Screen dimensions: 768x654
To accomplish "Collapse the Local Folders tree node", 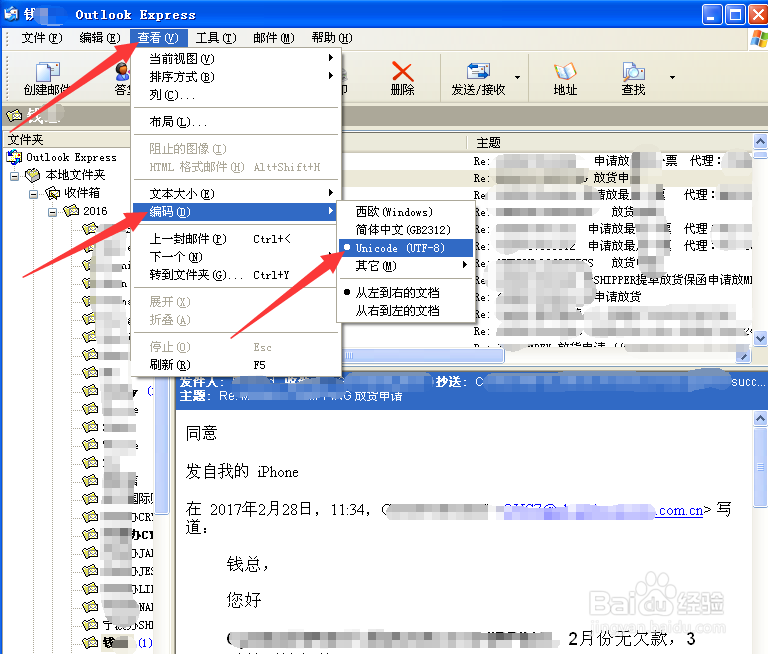I will 15,176.
